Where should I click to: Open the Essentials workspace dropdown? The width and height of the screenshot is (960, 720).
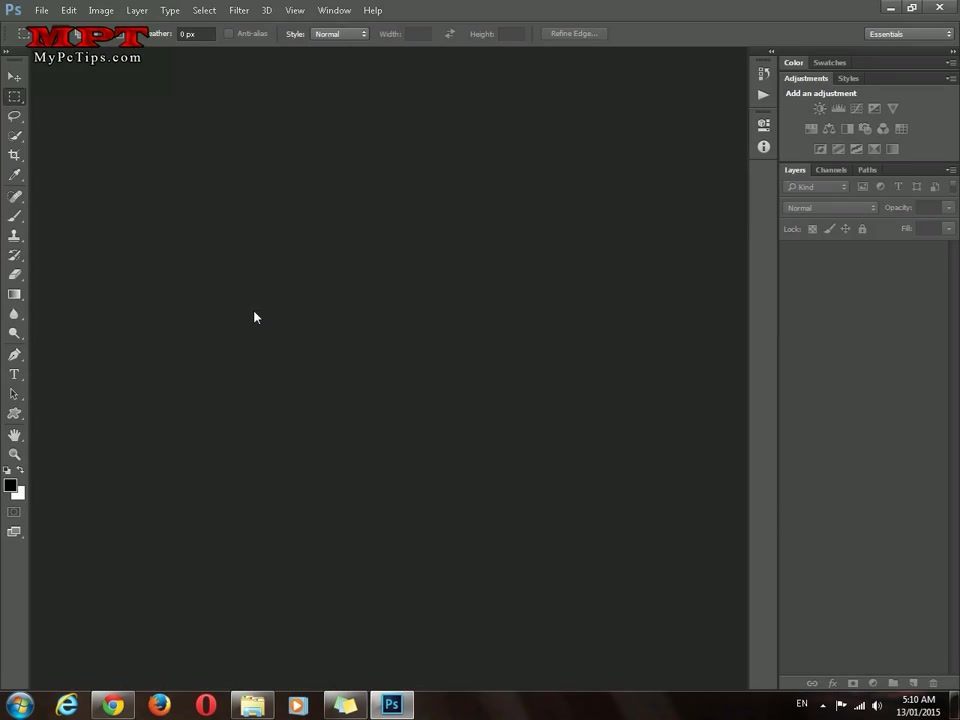coord(909,34)
